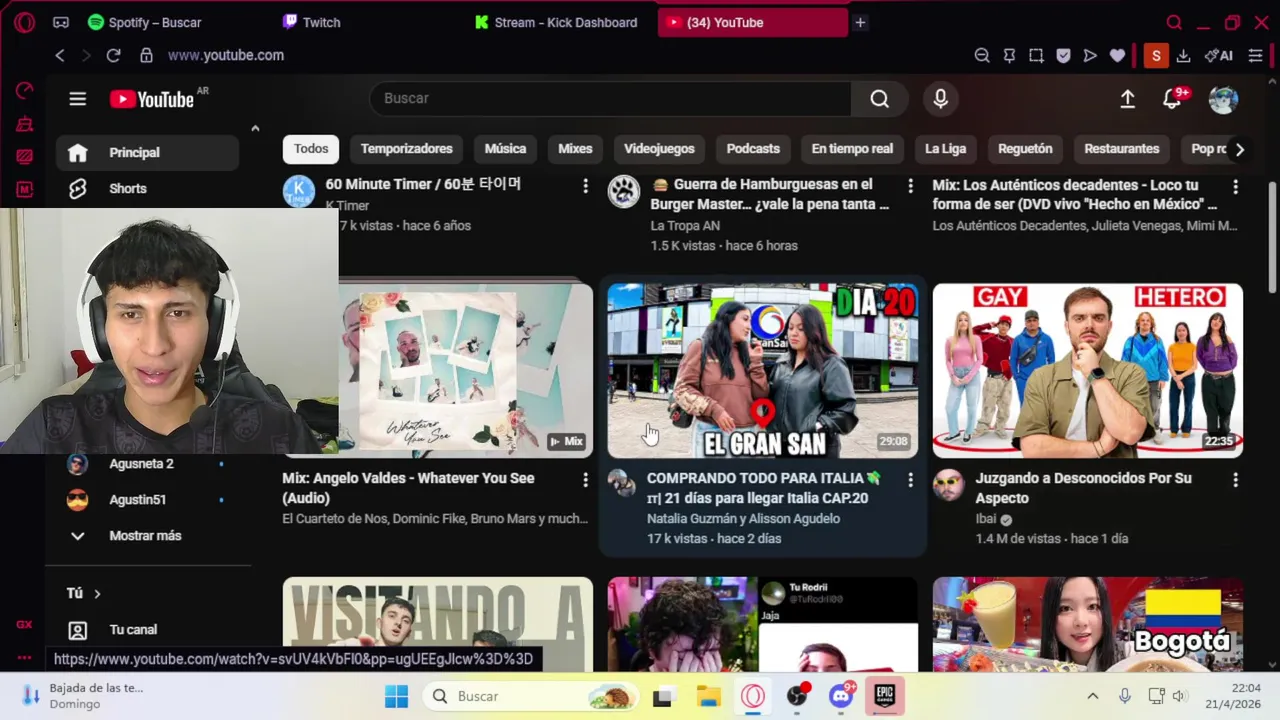Open the ad blocker shield icon
This screenshot has height=720, width=1280.
pos(1063,56)
